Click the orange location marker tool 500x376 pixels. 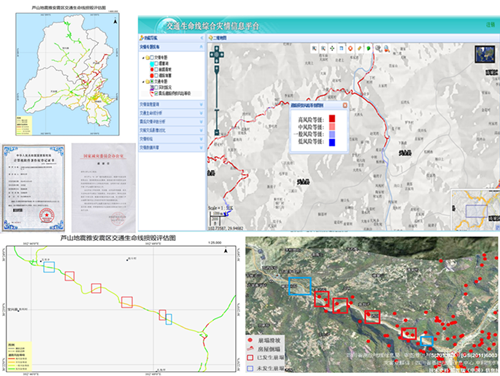tap(350, 49)
